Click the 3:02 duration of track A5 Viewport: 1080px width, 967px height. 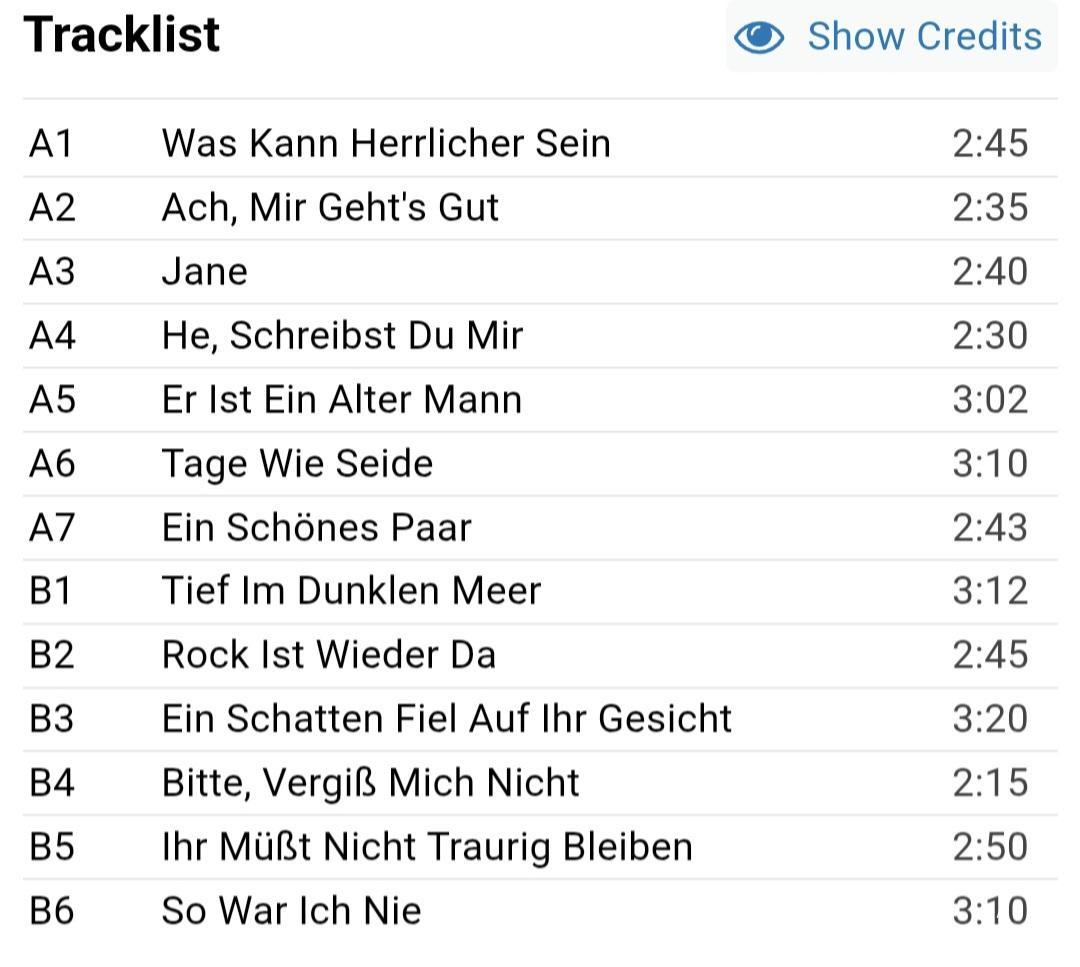989,399
